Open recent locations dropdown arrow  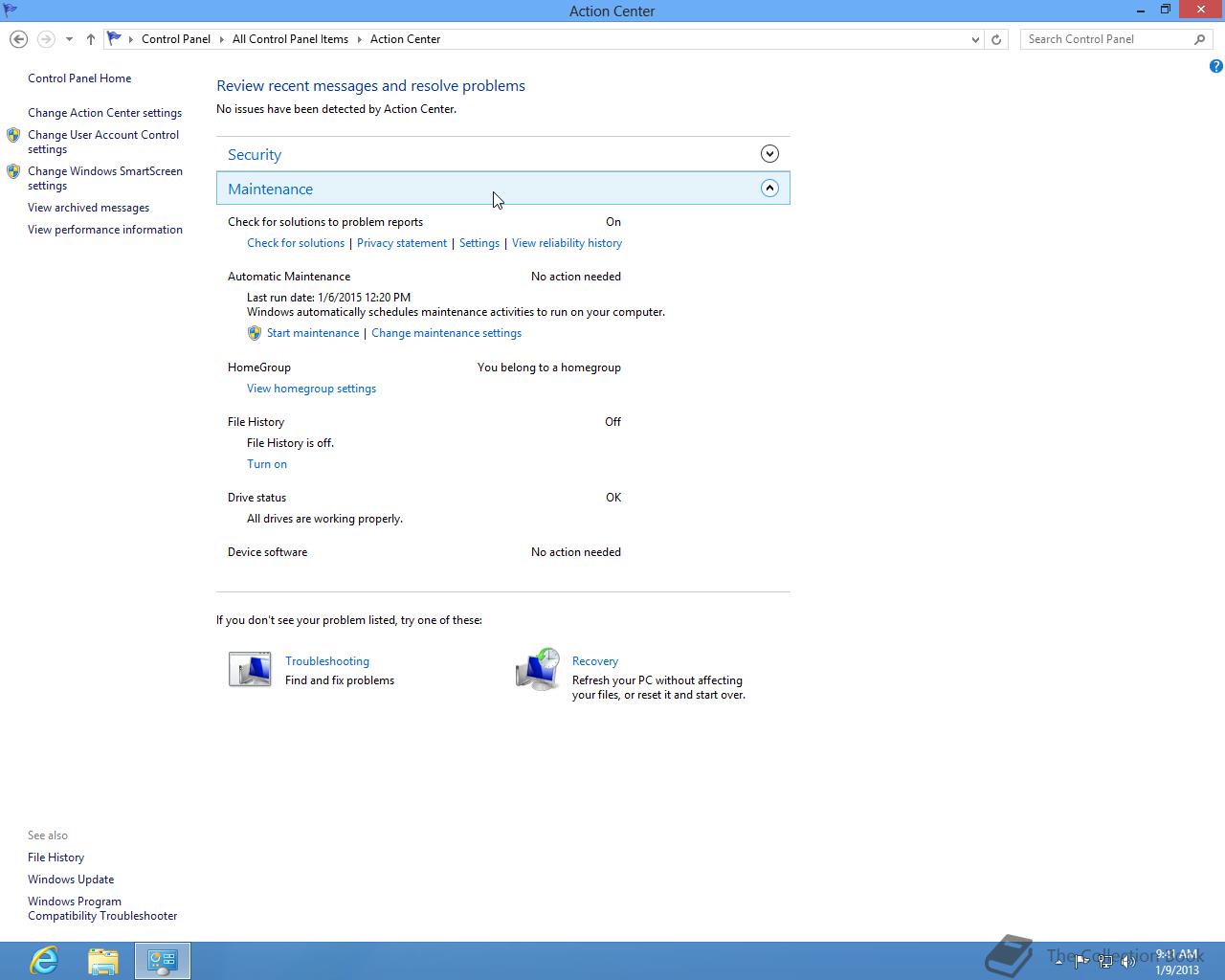tap(69, 39)
